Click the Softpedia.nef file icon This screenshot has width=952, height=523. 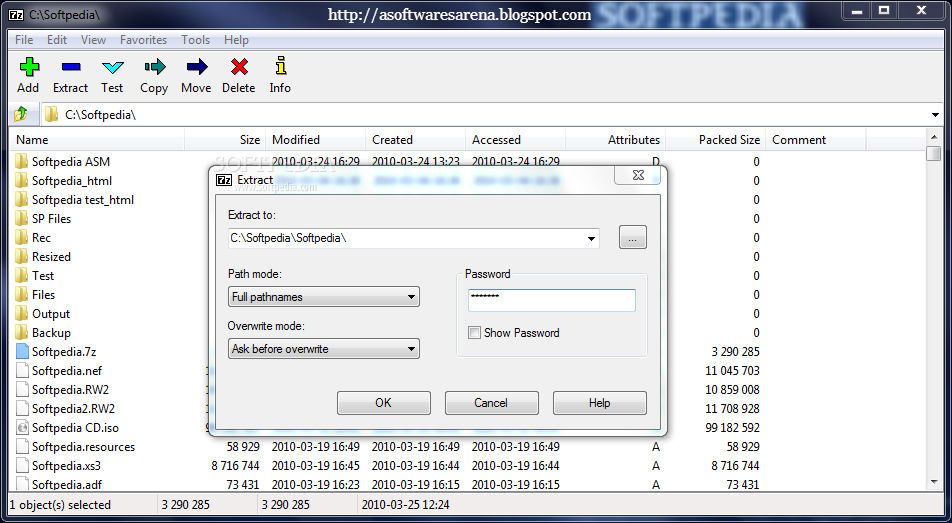coord(22,371)
